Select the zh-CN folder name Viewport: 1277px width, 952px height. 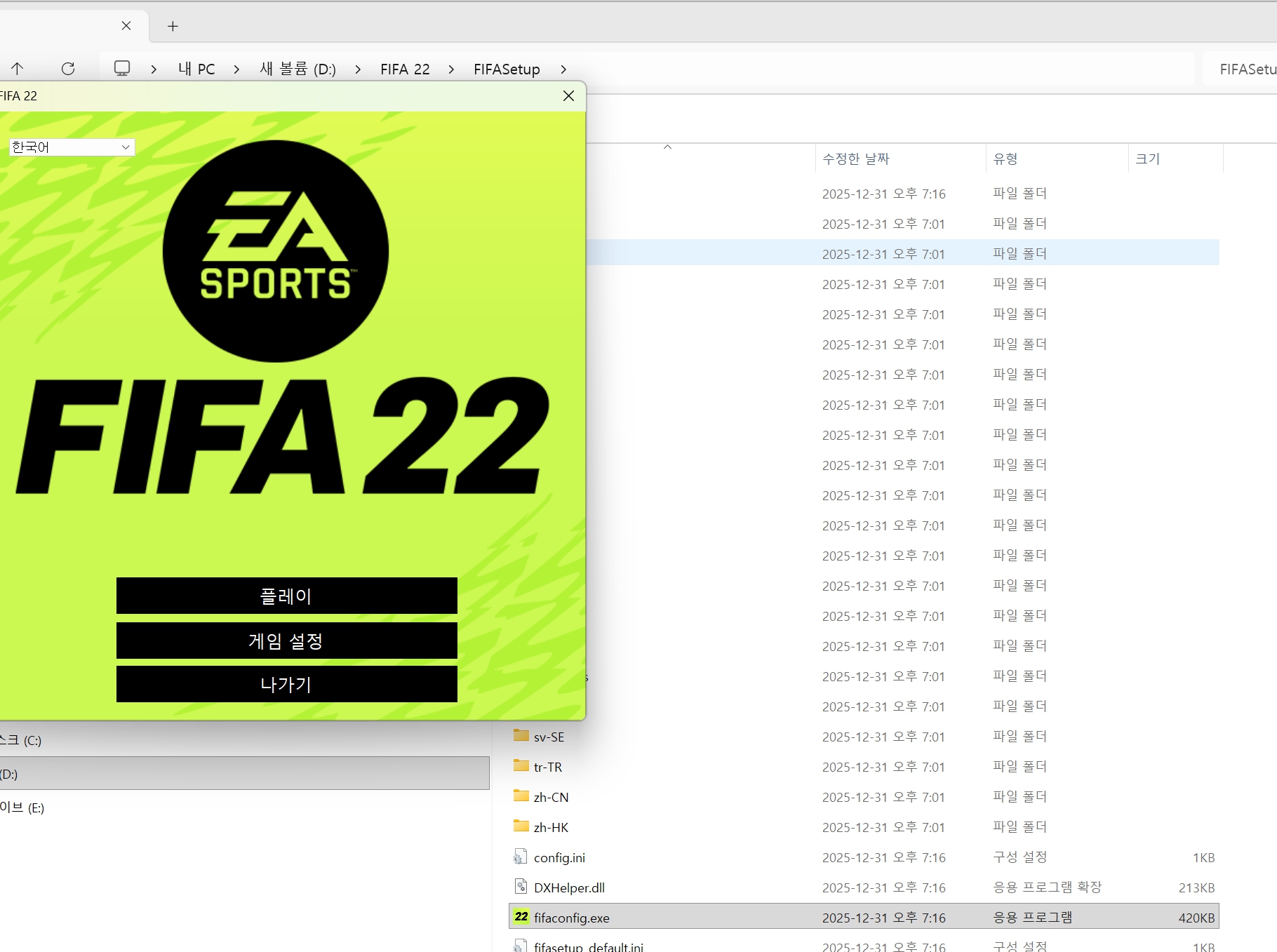551,797
